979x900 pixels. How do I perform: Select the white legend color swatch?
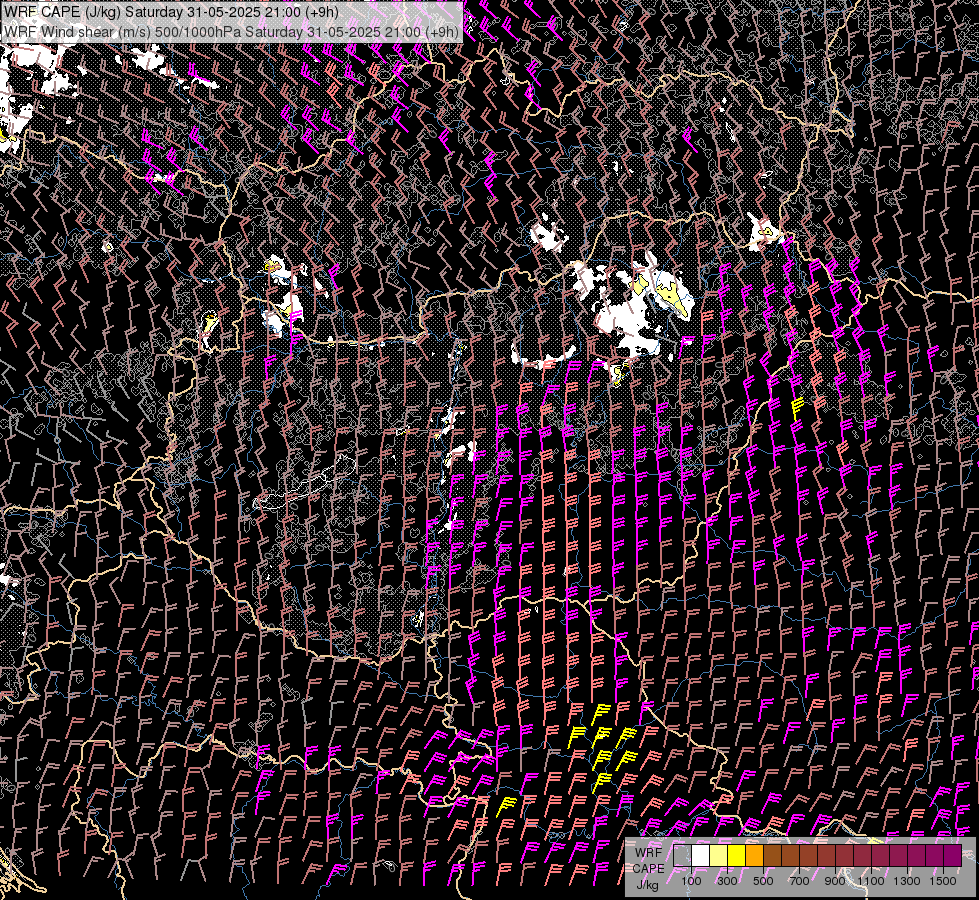coord(701,855)
